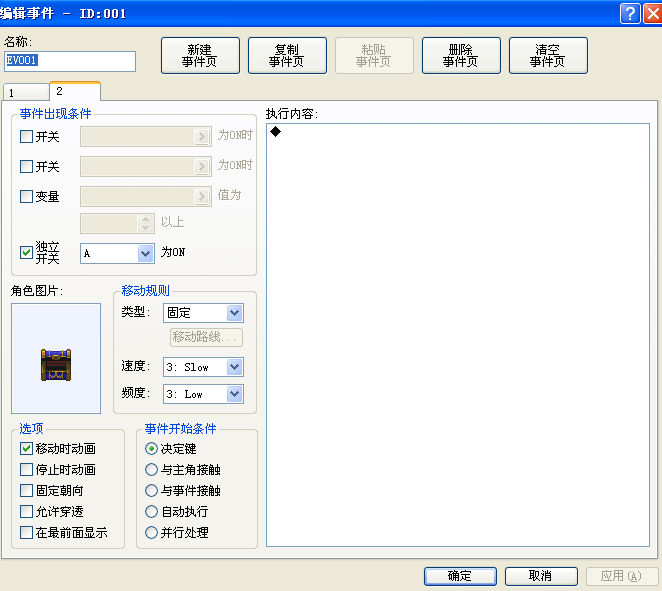Cancel with the 取消 button
The height and width of the screenshot is (591, 662).
pos(541,576)
